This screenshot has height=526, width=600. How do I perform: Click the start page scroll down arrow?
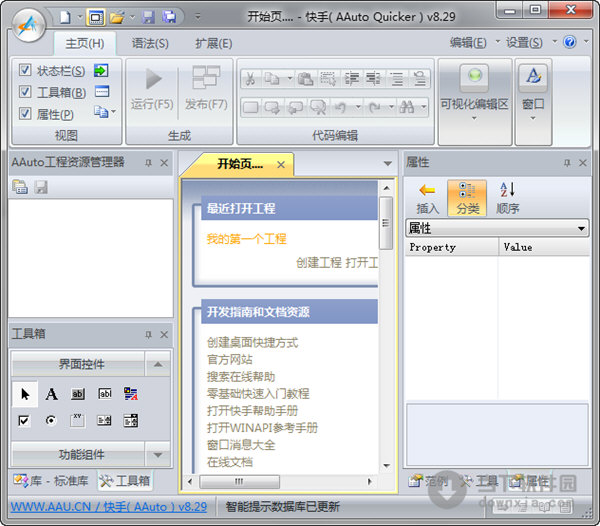pyautogui.click(x=386, y=466)
